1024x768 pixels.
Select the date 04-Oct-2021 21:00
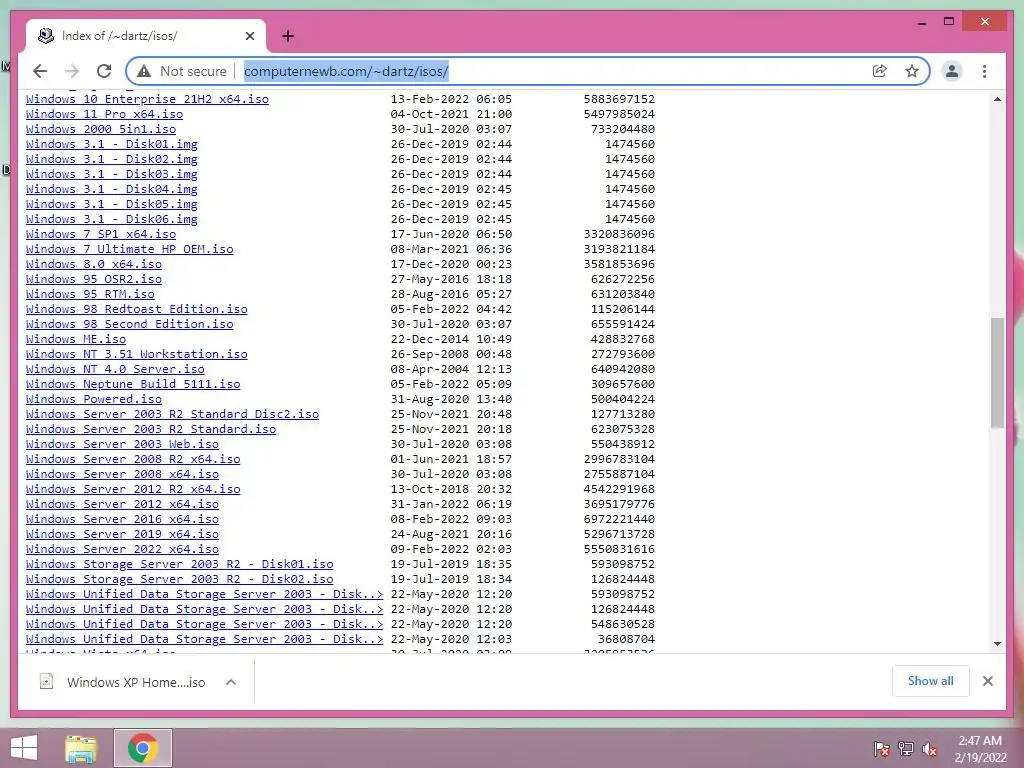pos(451,114)
